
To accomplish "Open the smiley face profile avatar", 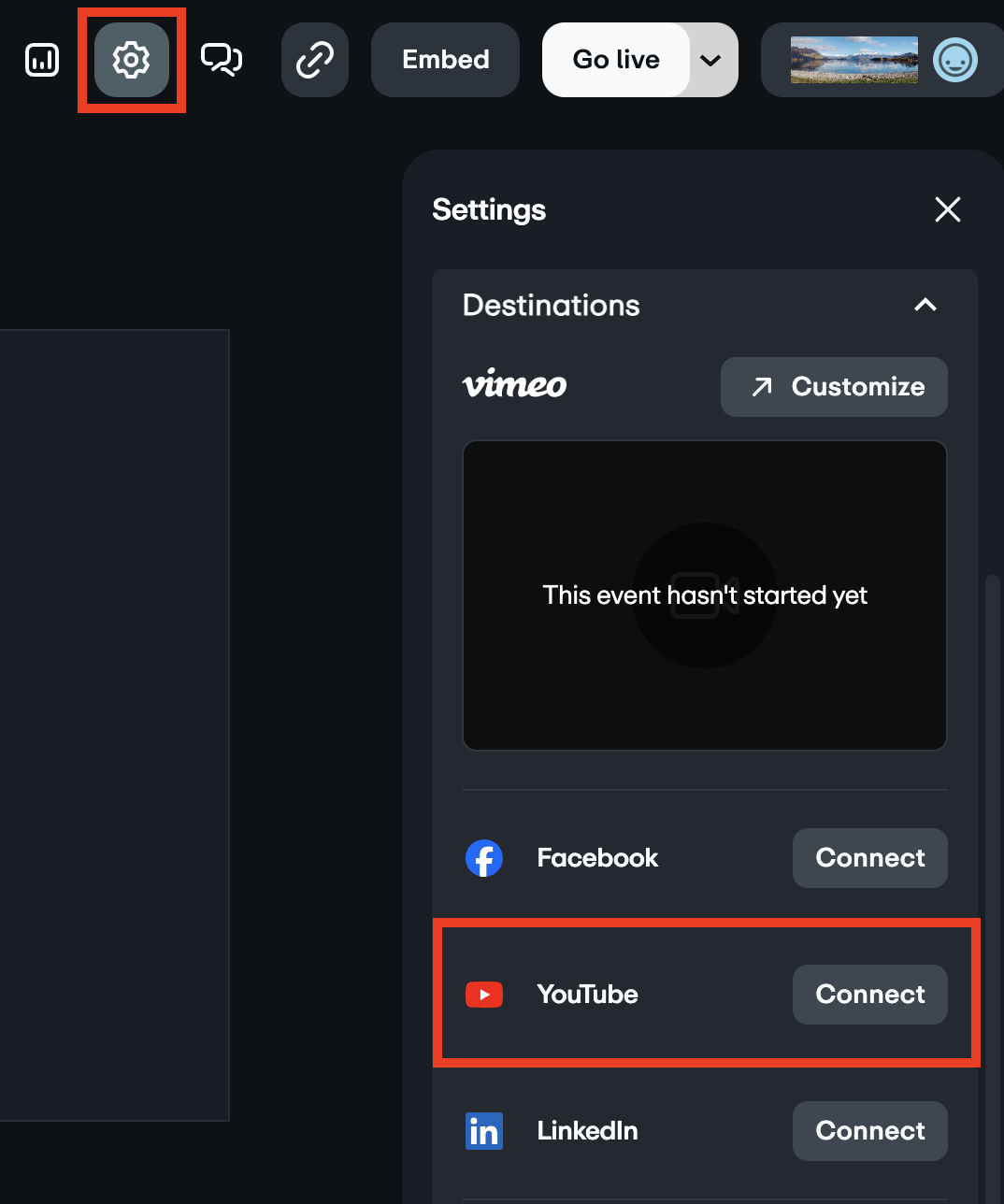I will [955, 60].
